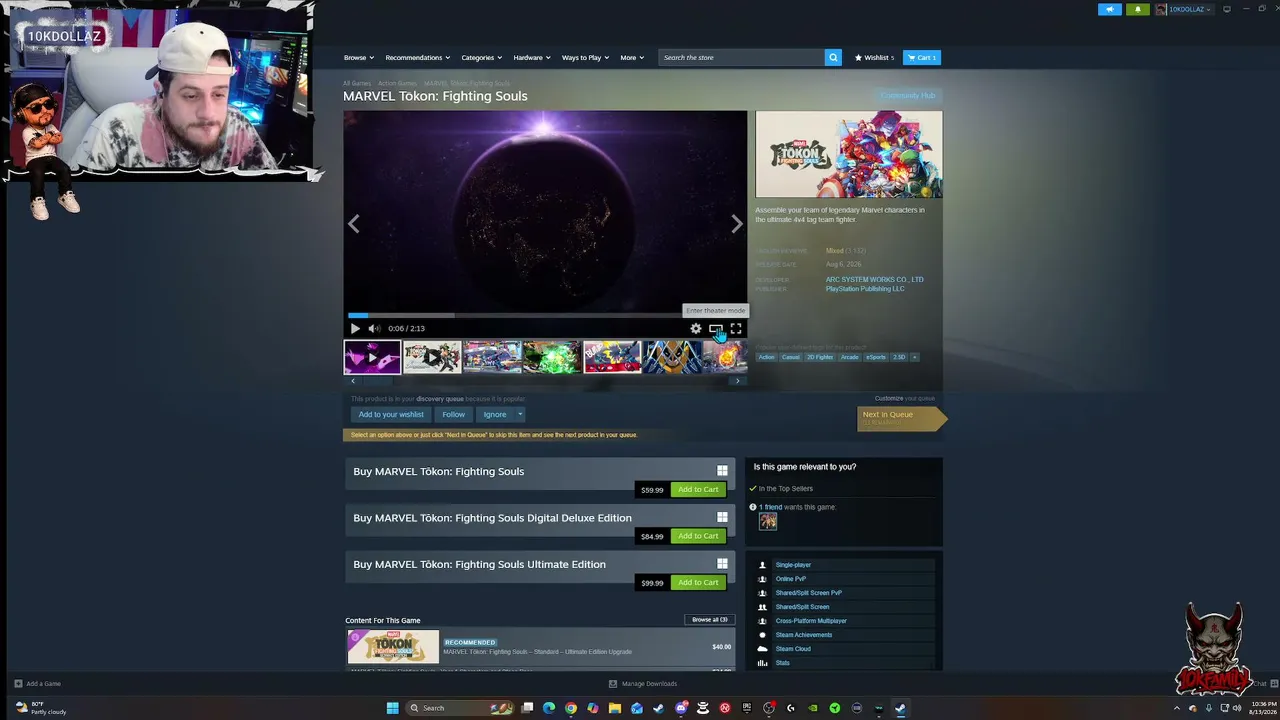Open the Ultimate Edition Upgrade DLC listing
The image size is (1280, 720).
click(540, 647)
